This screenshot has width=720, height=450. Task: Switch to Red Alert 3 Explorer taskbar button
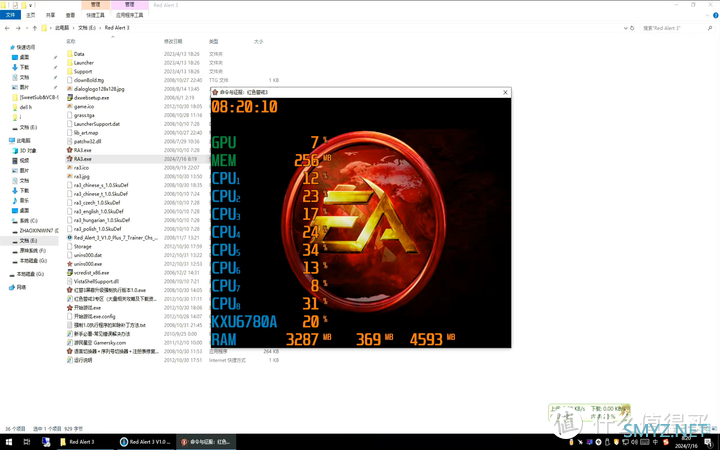(x=84, y=442)
